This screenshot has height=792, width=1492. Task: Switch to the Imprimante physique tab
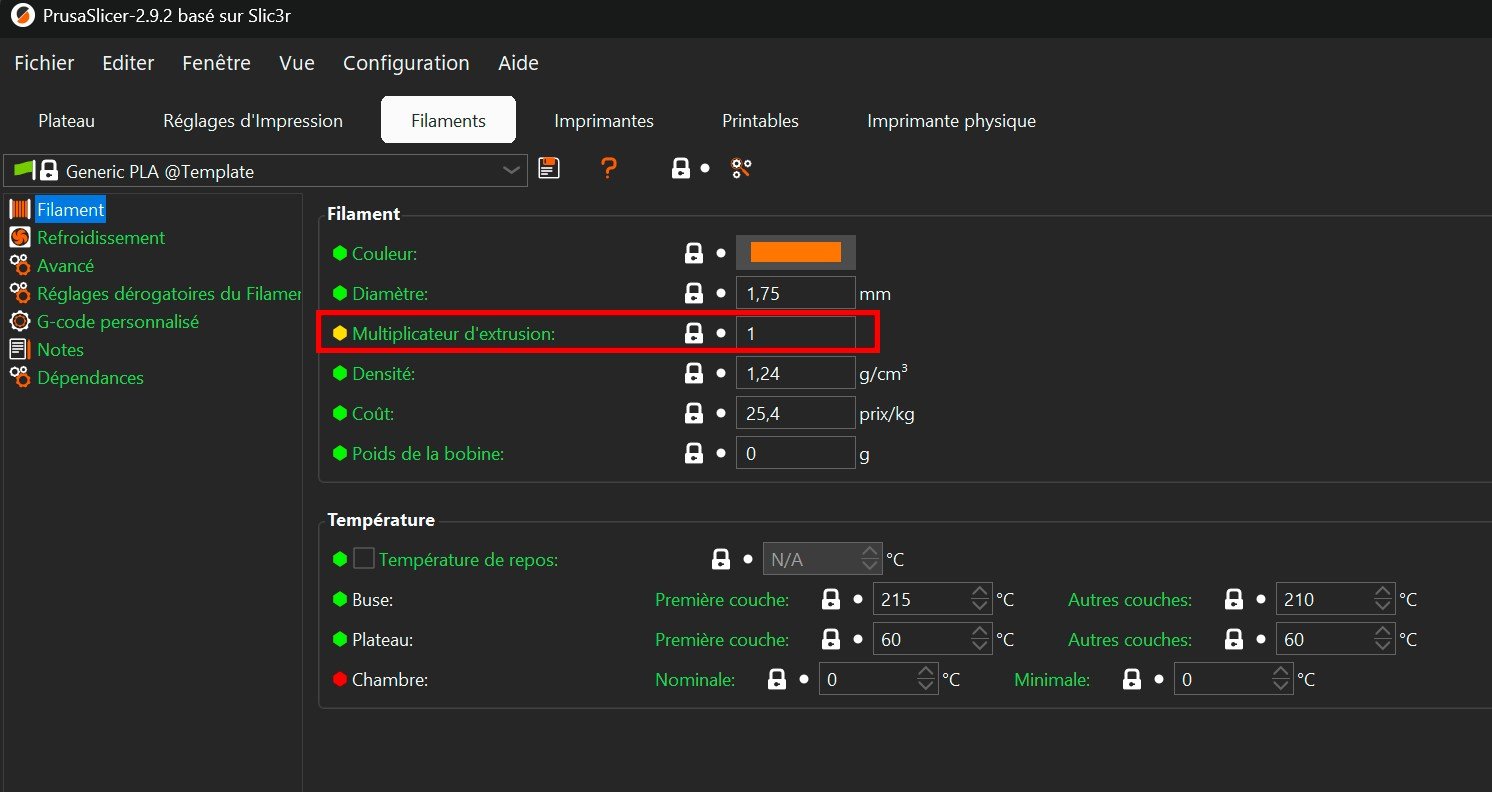click(x=951, y=121)
